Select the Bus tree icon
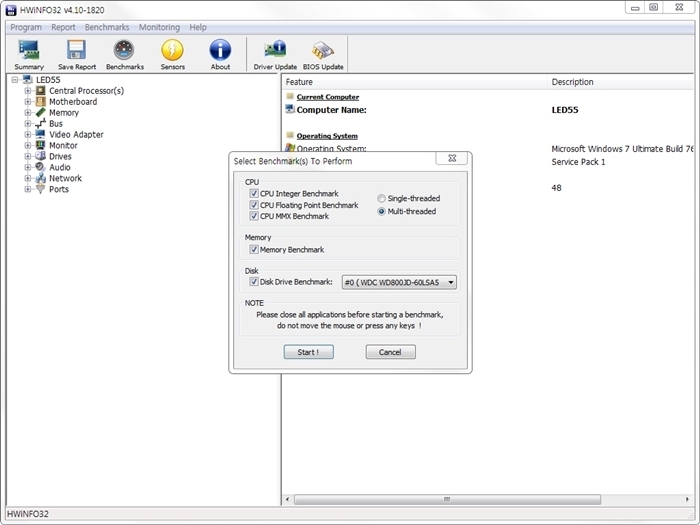 click(x=41, y=124)
